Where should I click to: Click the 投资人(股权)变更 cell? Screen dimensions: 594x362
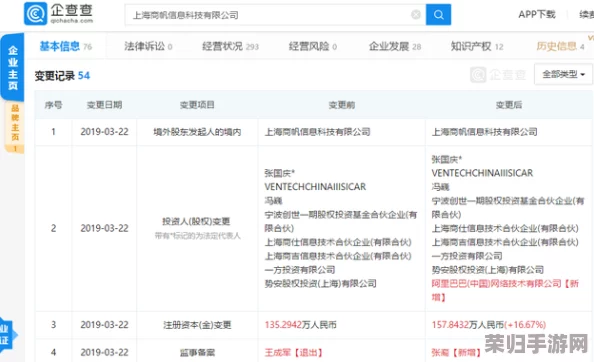tap(196, 221)
